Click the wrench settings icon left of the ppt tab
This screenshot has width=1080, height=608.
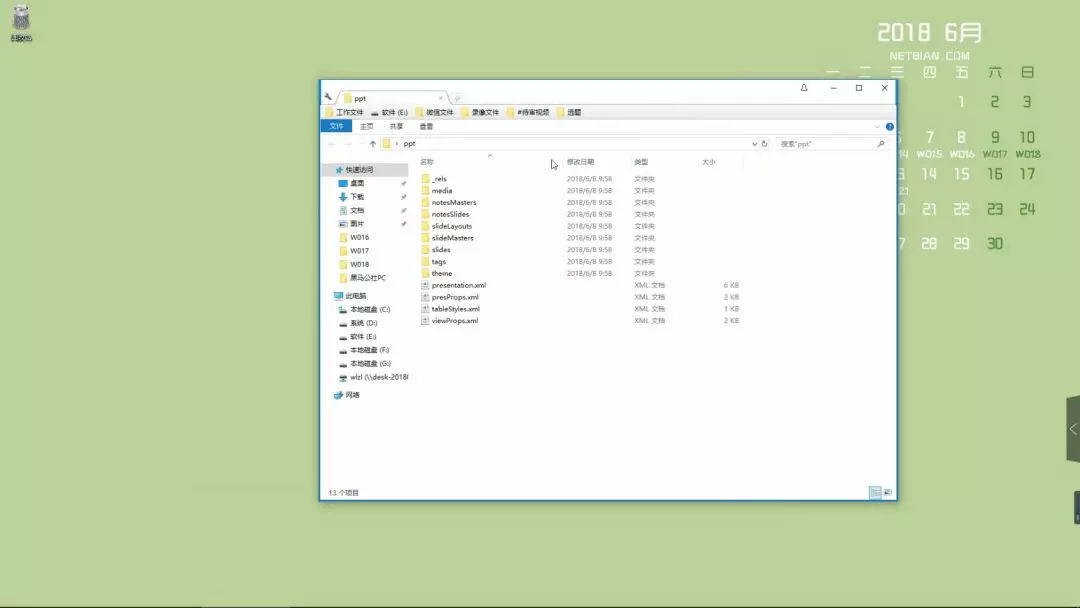329,97
